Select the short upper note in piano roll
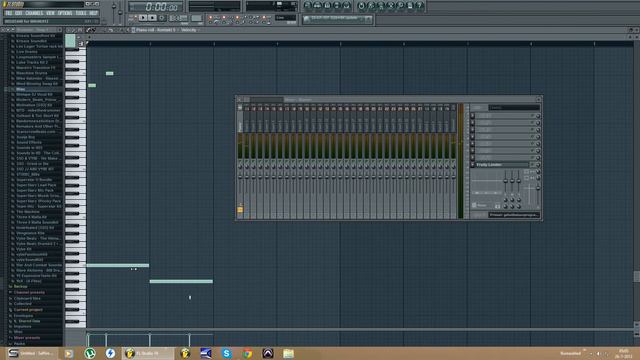Image resolution: width=640 pixels, height=360 pixels. pos(109,73)
